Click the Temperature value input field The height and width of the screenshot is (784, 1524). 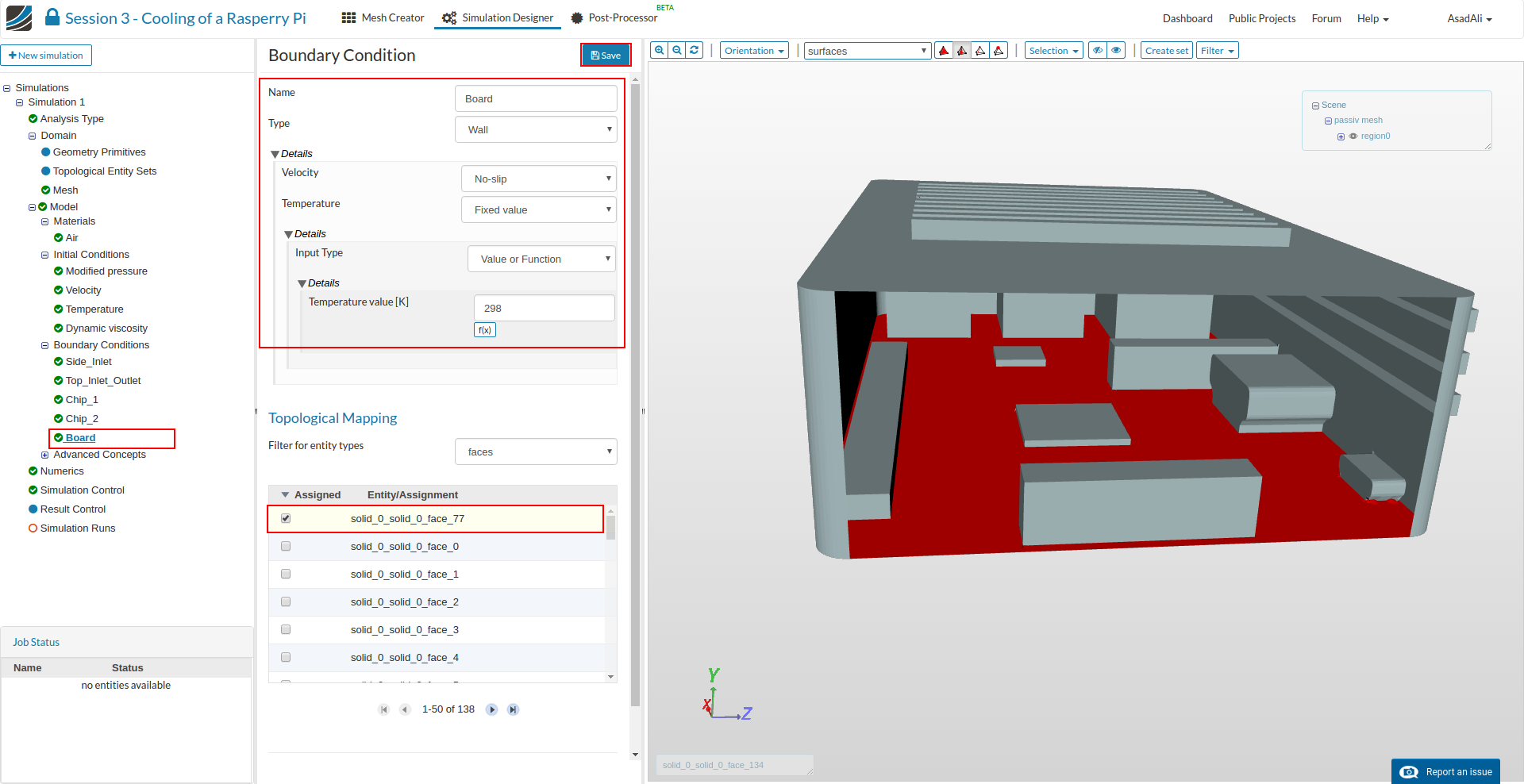[x=544, y=308]
